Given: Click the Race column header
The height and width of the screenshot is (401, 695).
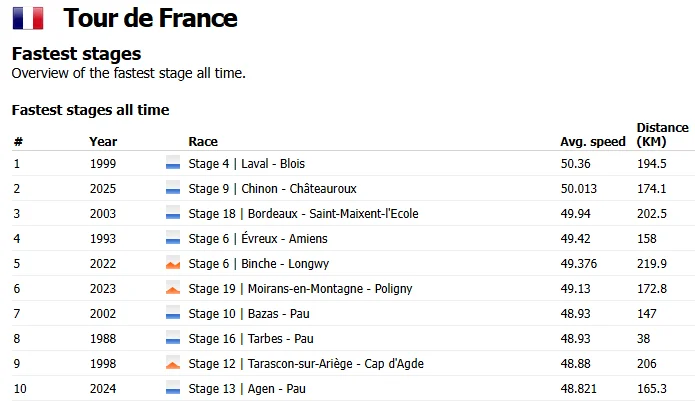Looking at the screenshot, I should (203, 142).
